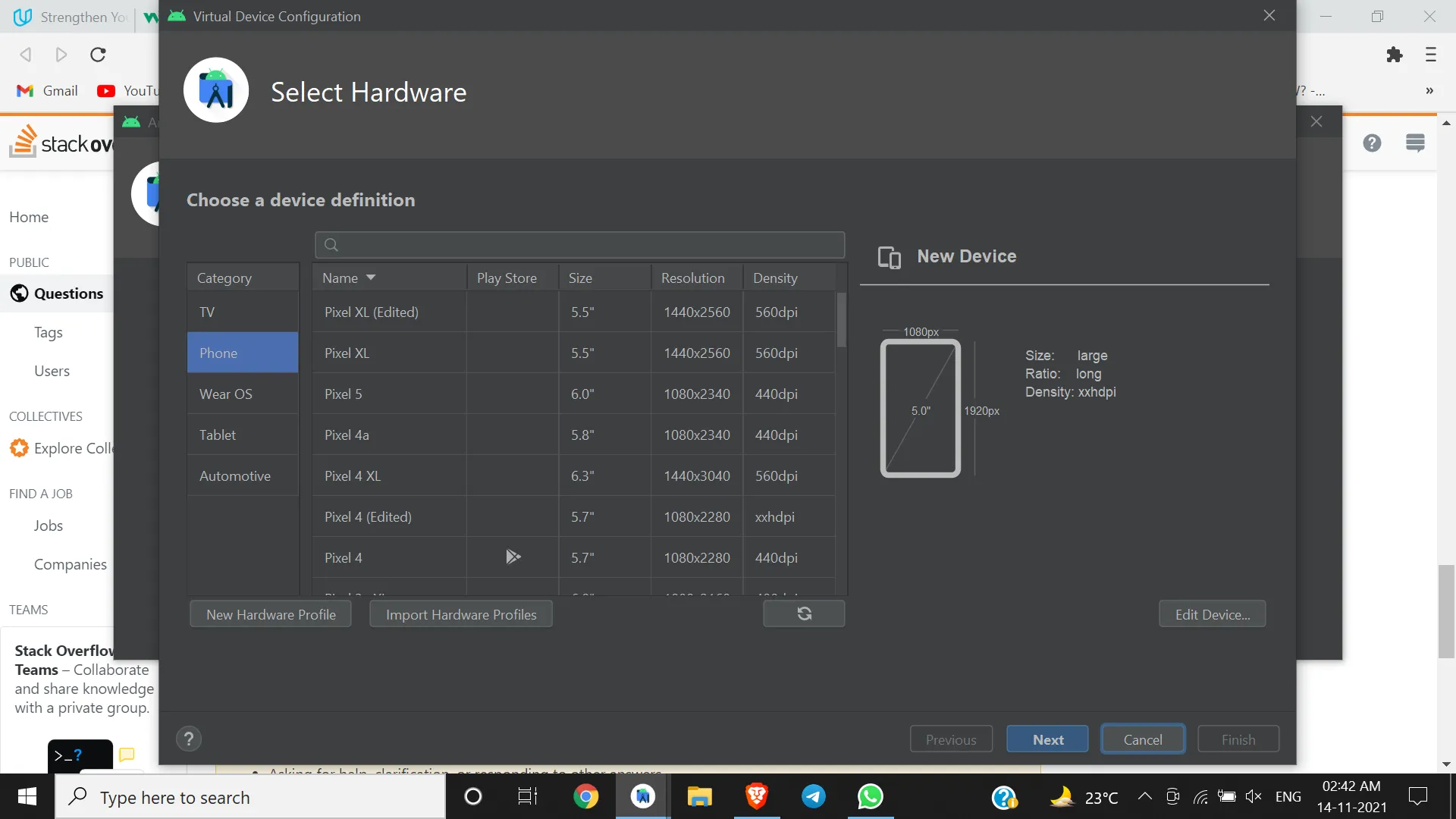
Task: Click Home in Stack Overflow sidebar
Action: (x=29, y=217)
